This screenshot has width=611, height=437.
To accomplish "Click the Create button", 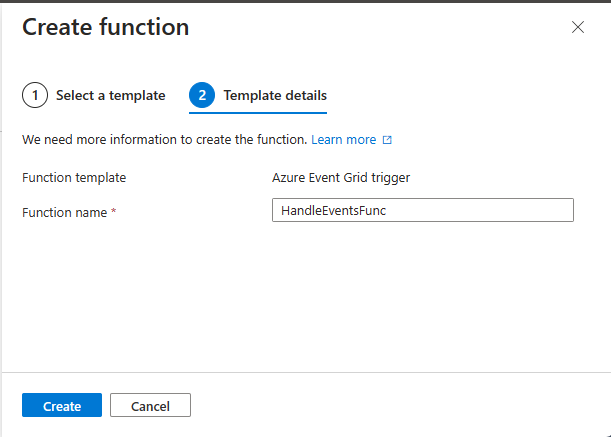I will (x=62, y=405).
